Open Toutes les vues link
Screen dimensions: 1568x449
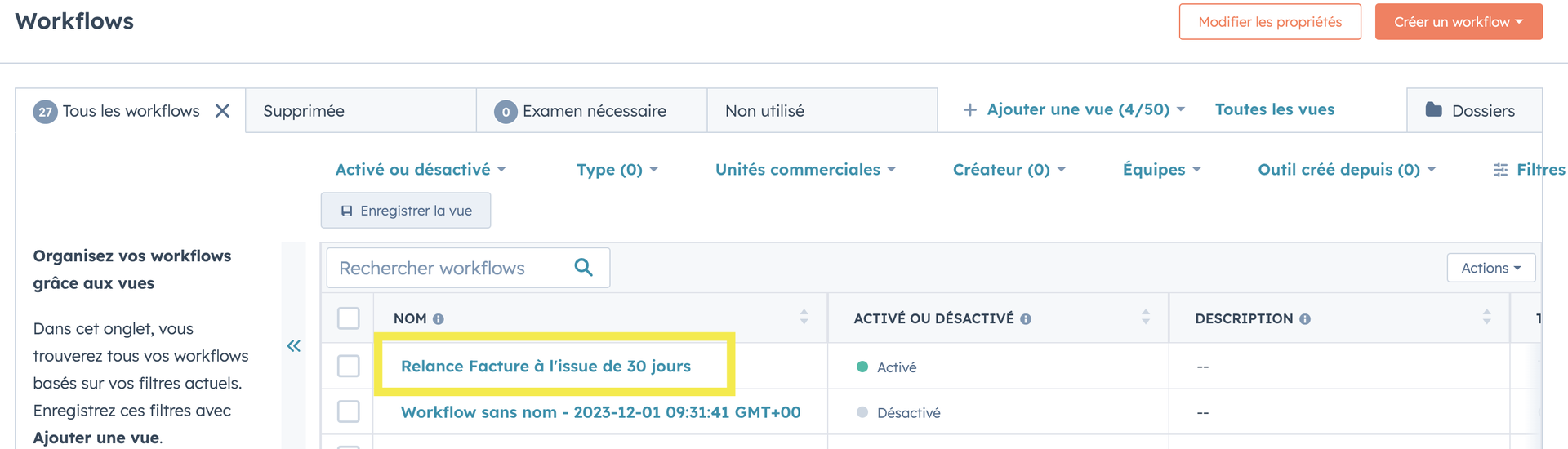[1275, 109]
